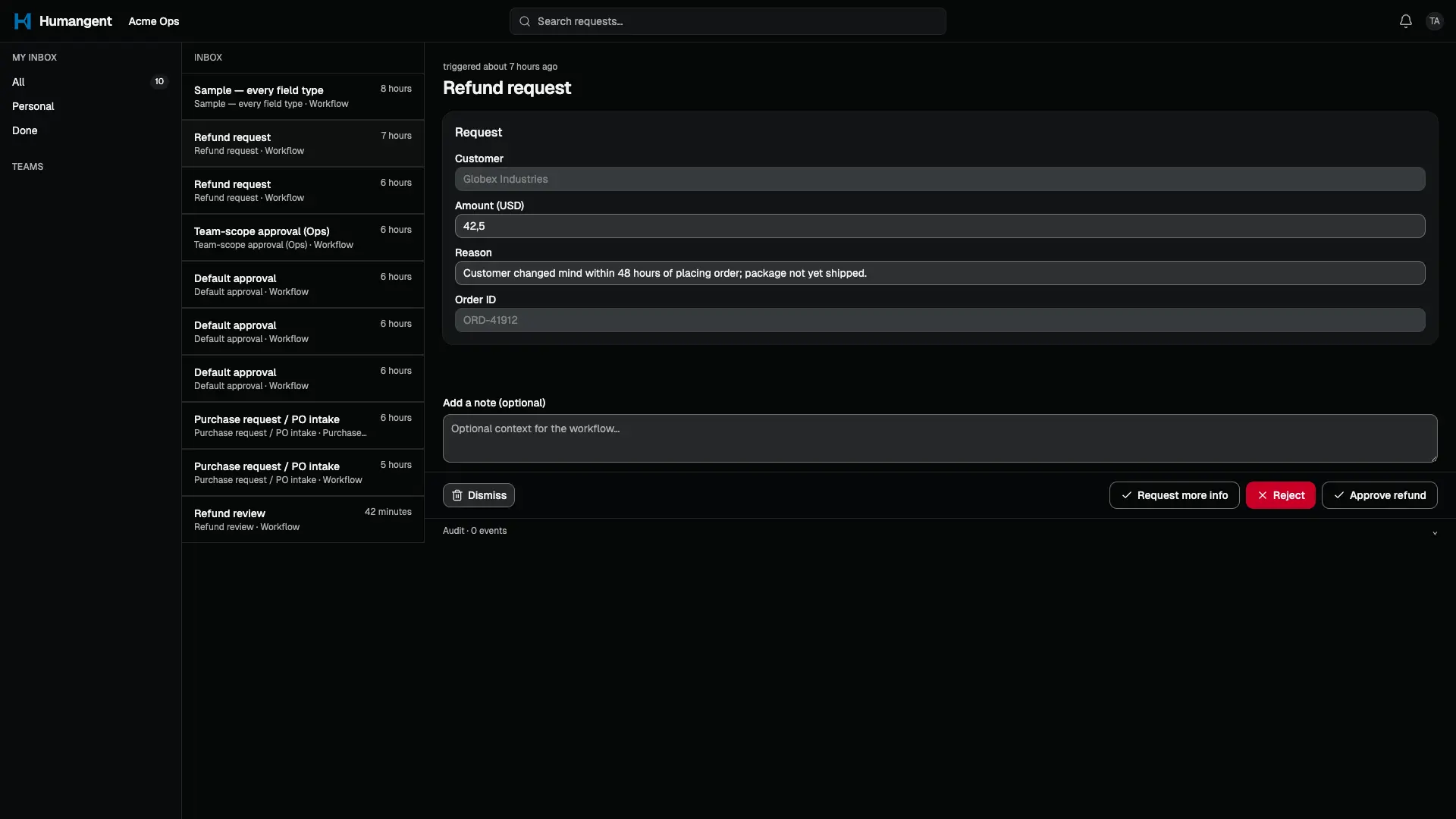Click the Refund request page title

pos(507,88)
